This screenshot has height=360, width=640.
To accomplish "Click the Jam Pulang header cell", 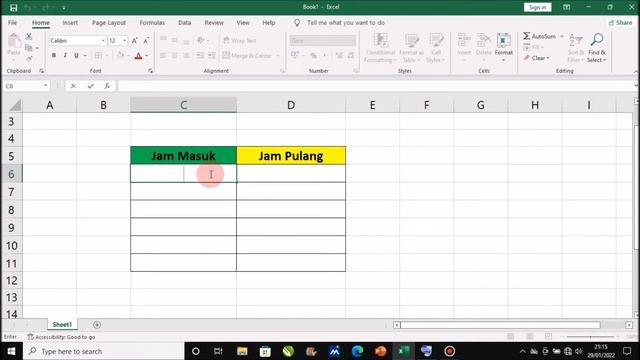I will coord(291,156).
